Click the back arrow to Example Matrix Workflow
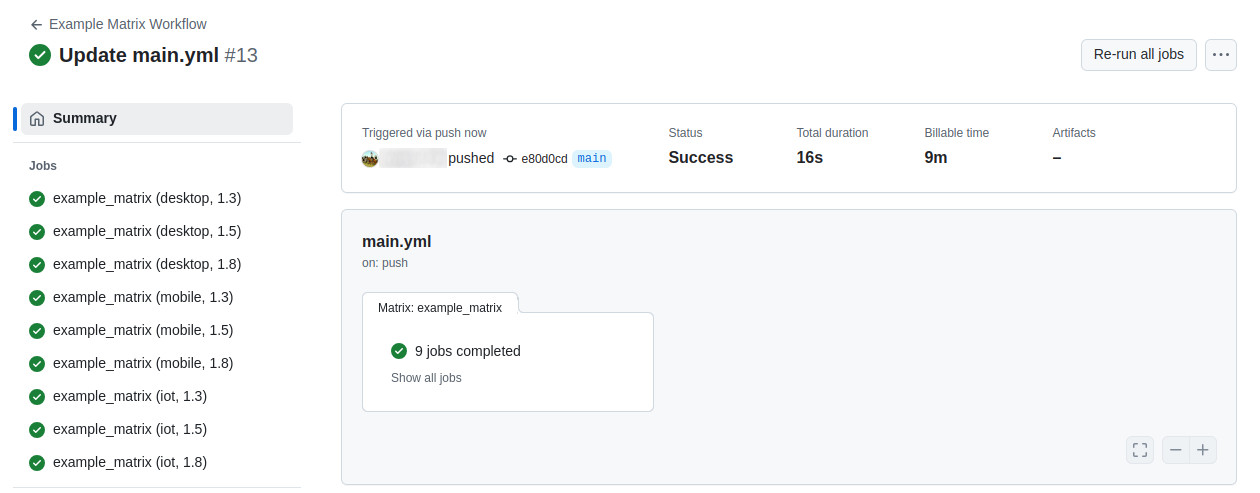Screen dimensions: 1260x493 pos(37,24)
